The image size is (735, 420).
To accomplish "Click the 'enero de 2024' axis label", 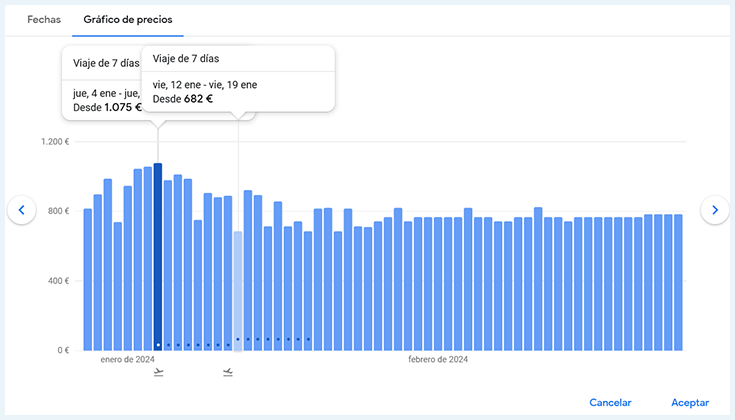I will [128, 360].
